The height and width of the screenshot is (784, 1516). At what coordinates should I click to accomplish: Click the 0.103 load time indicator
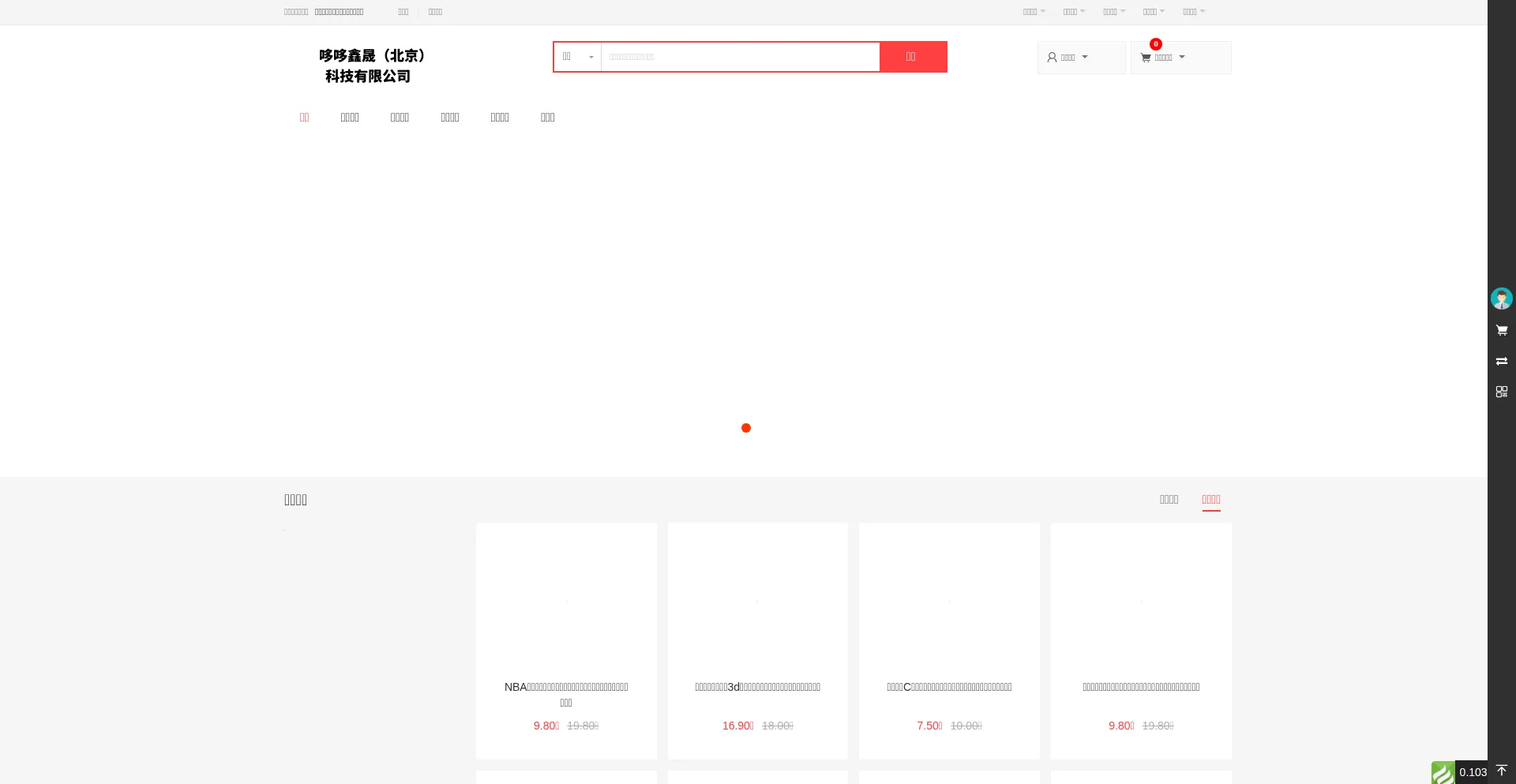pos(1473,772)
